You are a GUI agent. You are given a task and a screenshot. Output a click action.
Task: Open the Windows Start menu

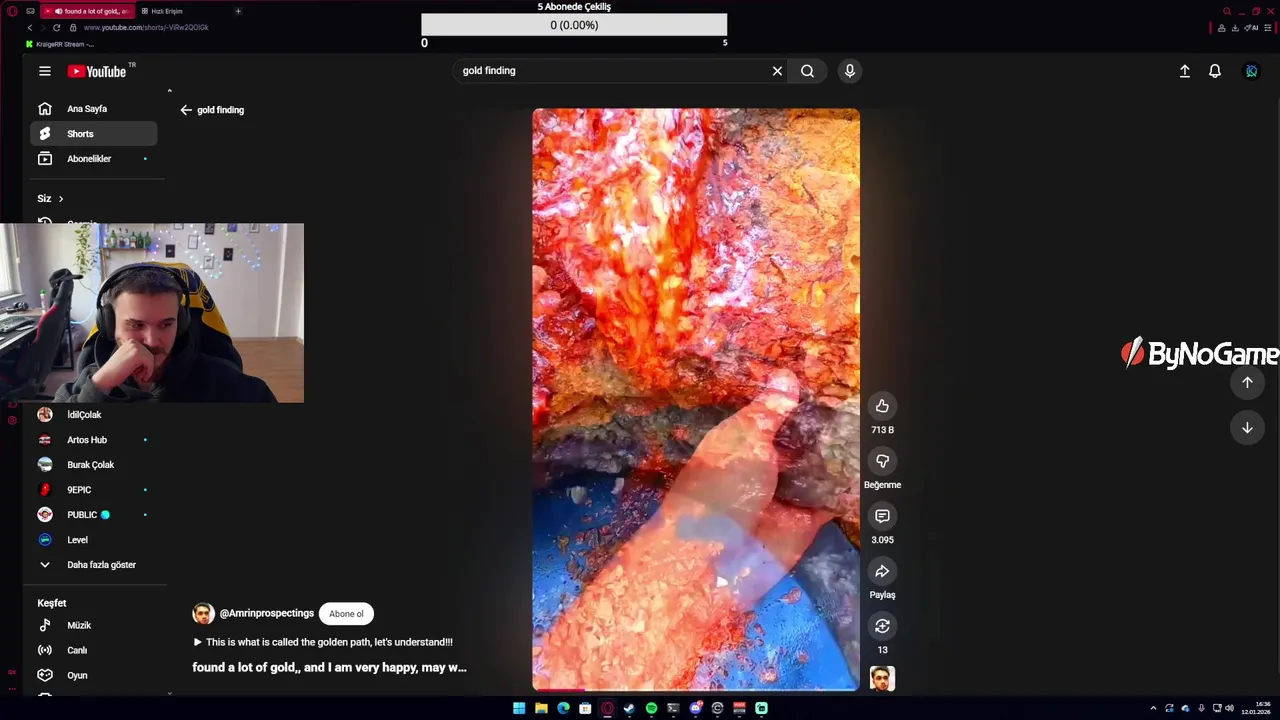(519, 708)
